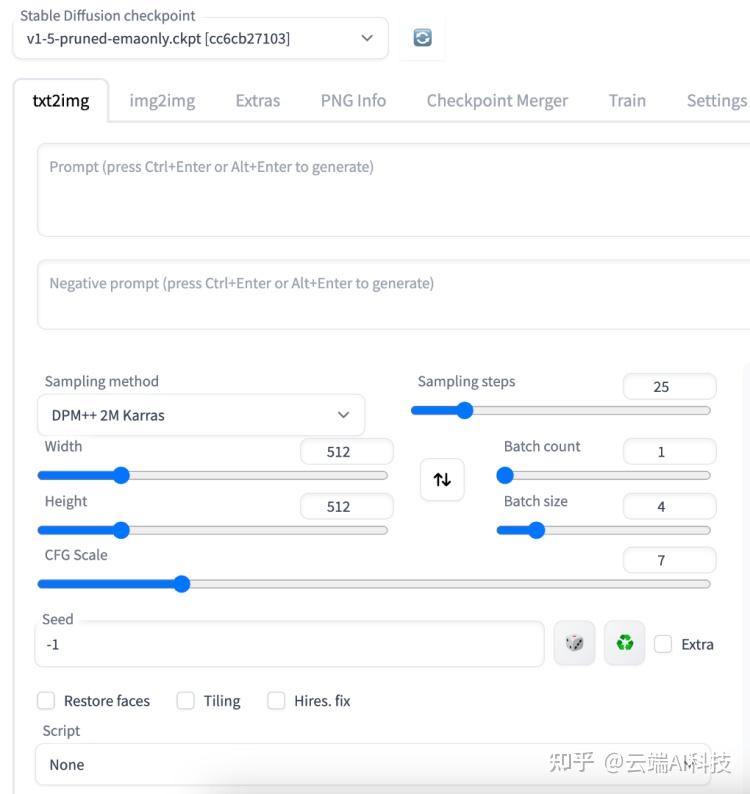750x794 pixels.
Task: Toggle the Tiling checkbox
Action: click(186, 701)
